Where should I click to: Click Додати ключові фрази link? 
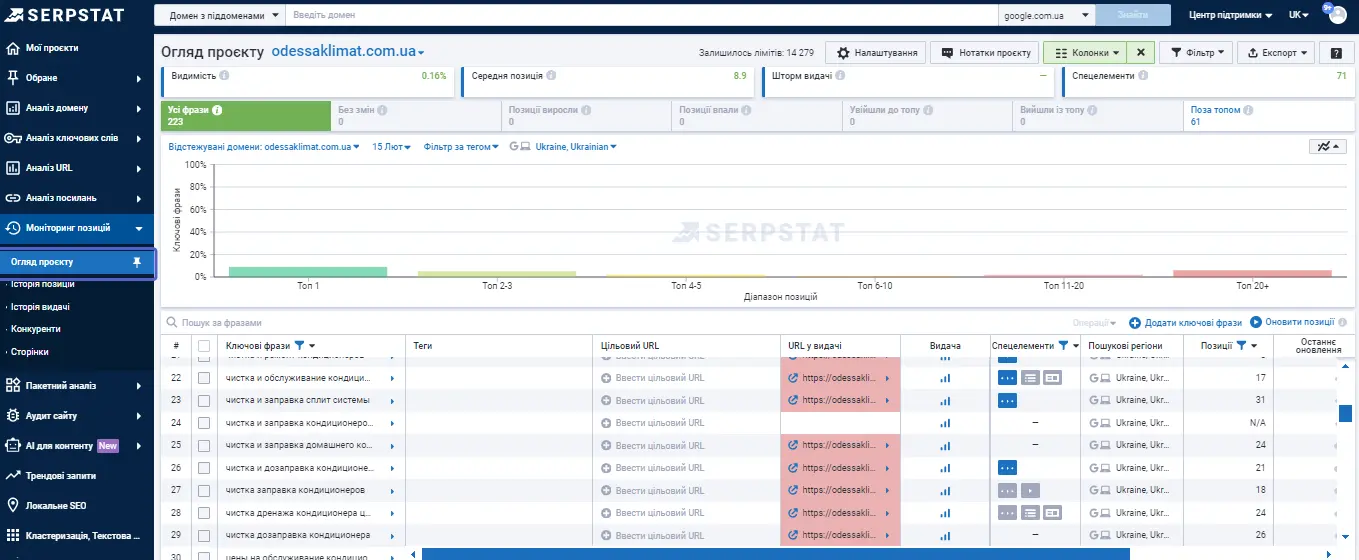[1186, 323]
